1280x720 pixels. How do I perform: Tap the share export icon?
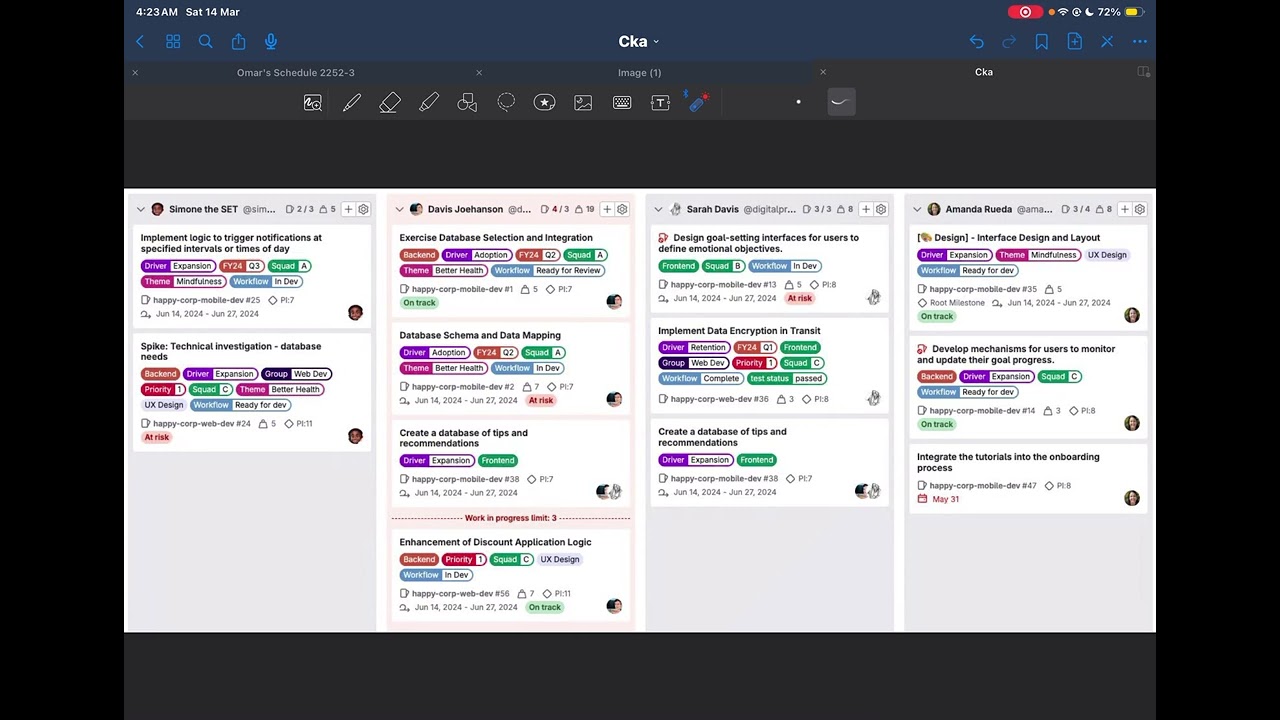pos(238,41)
